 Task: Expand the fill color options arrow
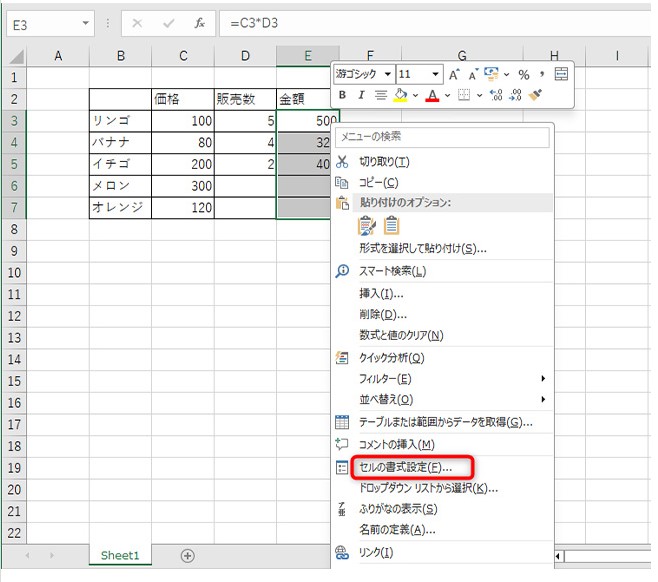click(414, 96)
